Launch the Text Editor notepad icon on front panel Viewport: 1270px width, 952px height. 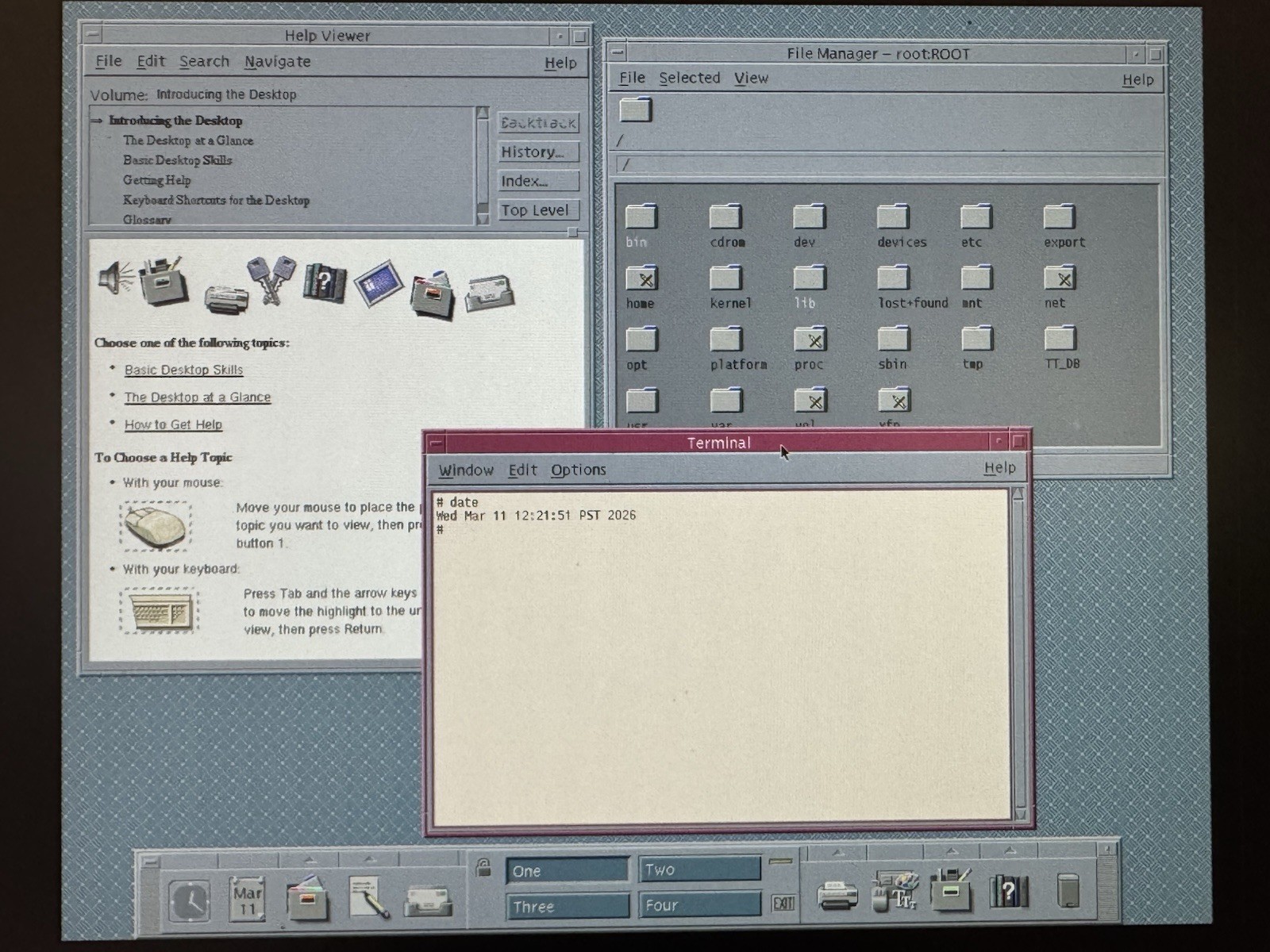click(368, 897)
